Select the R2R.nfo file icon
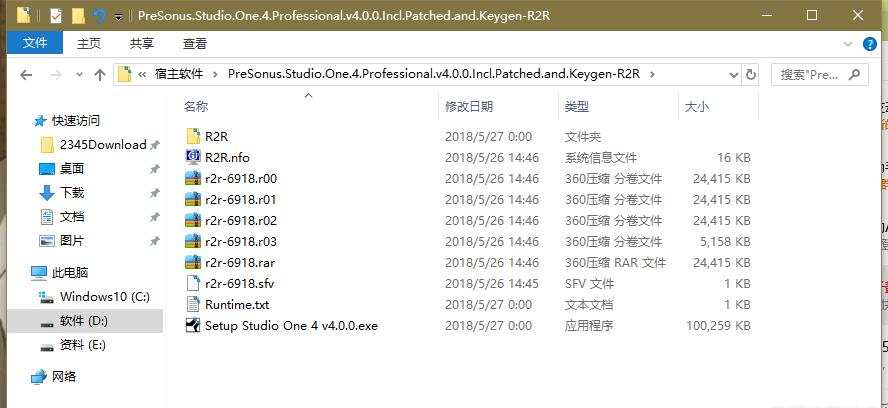This screenshot has width=888, height=408. click(x=193, y=158)
